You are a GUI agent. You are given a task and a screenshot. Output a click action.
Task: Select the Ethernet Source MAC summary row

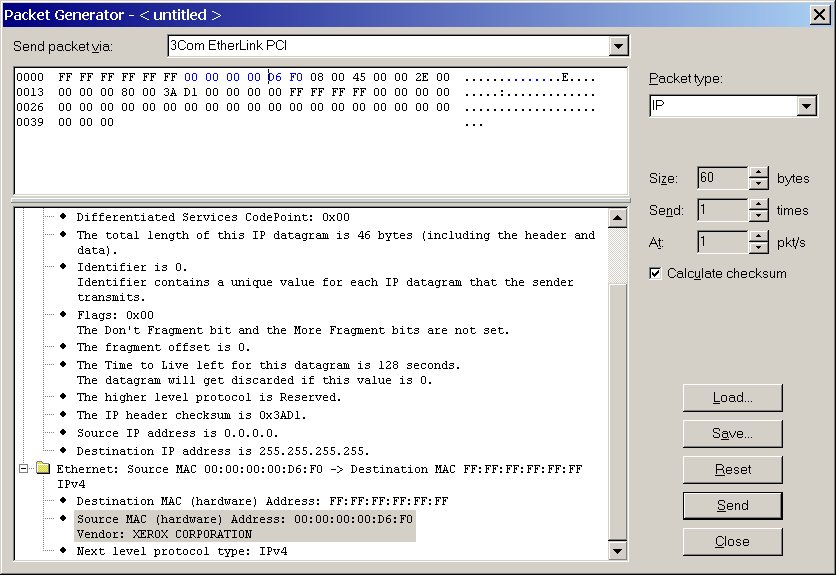click(320, 476)
